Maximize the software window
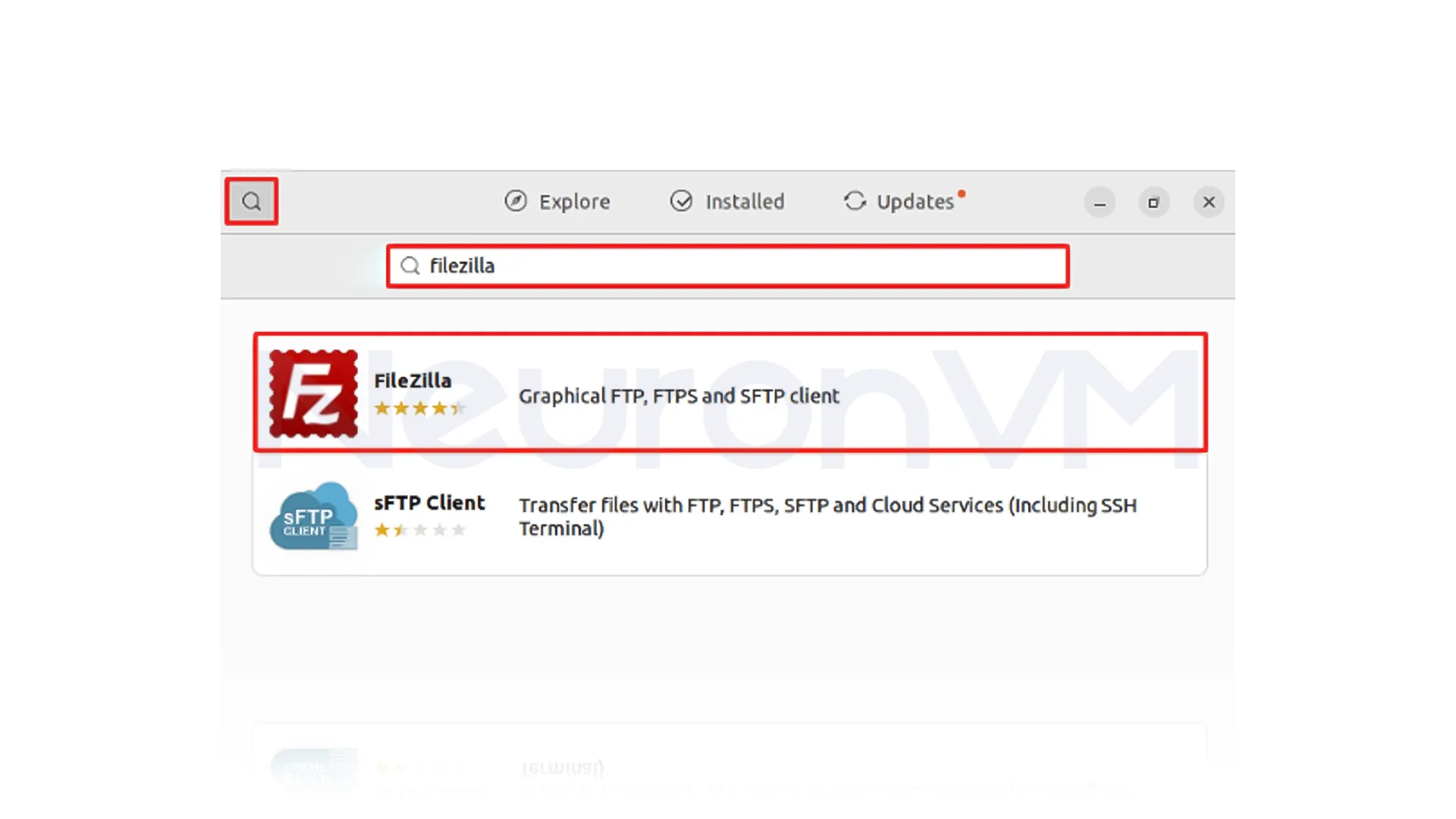This screenshot has width=1456, height=819. tap(1153, 202)
